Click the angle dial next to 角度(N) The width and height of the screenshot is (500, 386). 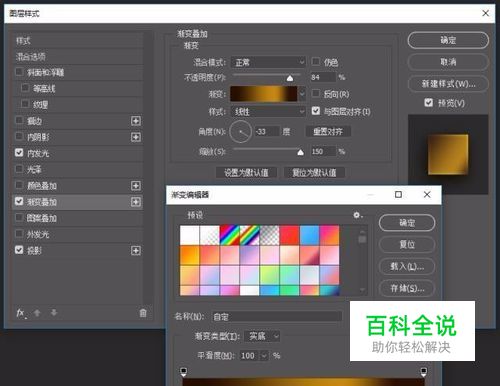[x=241, y=132]
